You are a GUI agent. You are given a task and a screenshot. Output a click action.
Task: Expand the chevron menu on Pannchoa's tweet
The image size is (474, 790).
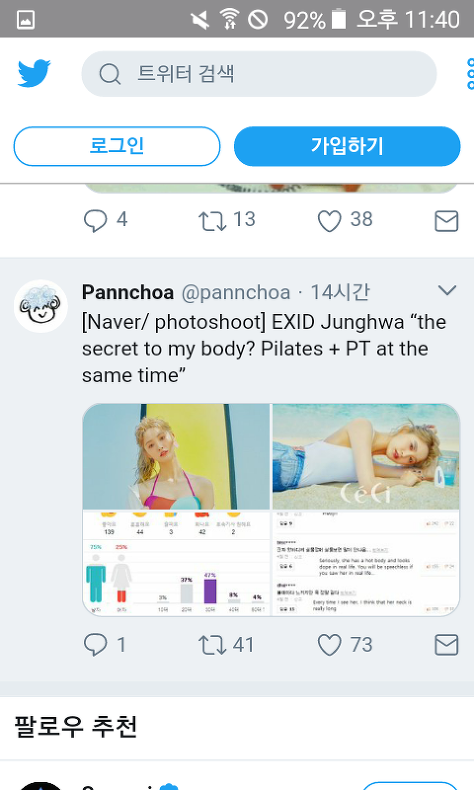click(447, 290)
